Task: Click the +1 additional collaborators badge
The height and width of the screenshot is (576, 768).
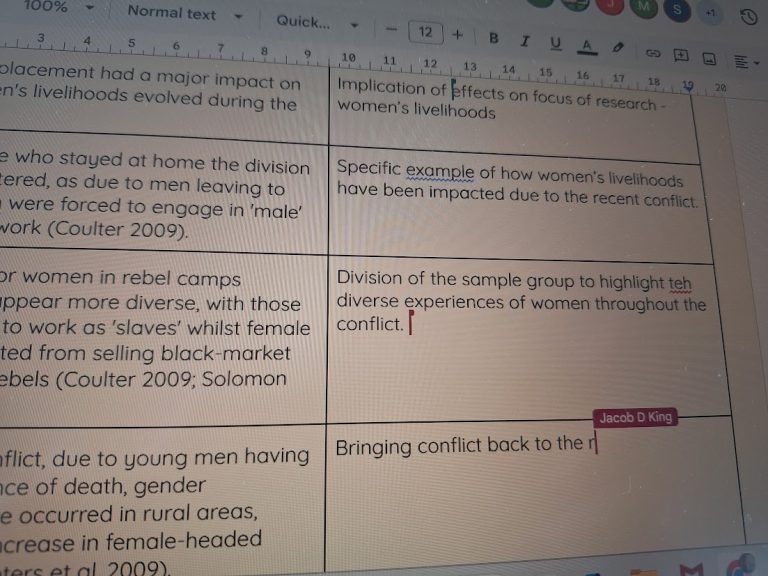Action: click(710, 12)
